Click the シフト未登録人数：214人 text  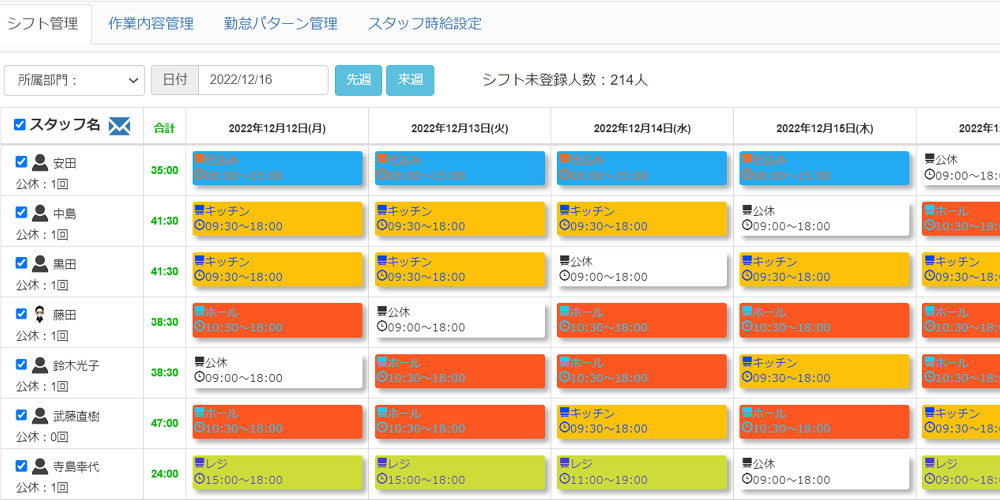(x=565, y=80)
